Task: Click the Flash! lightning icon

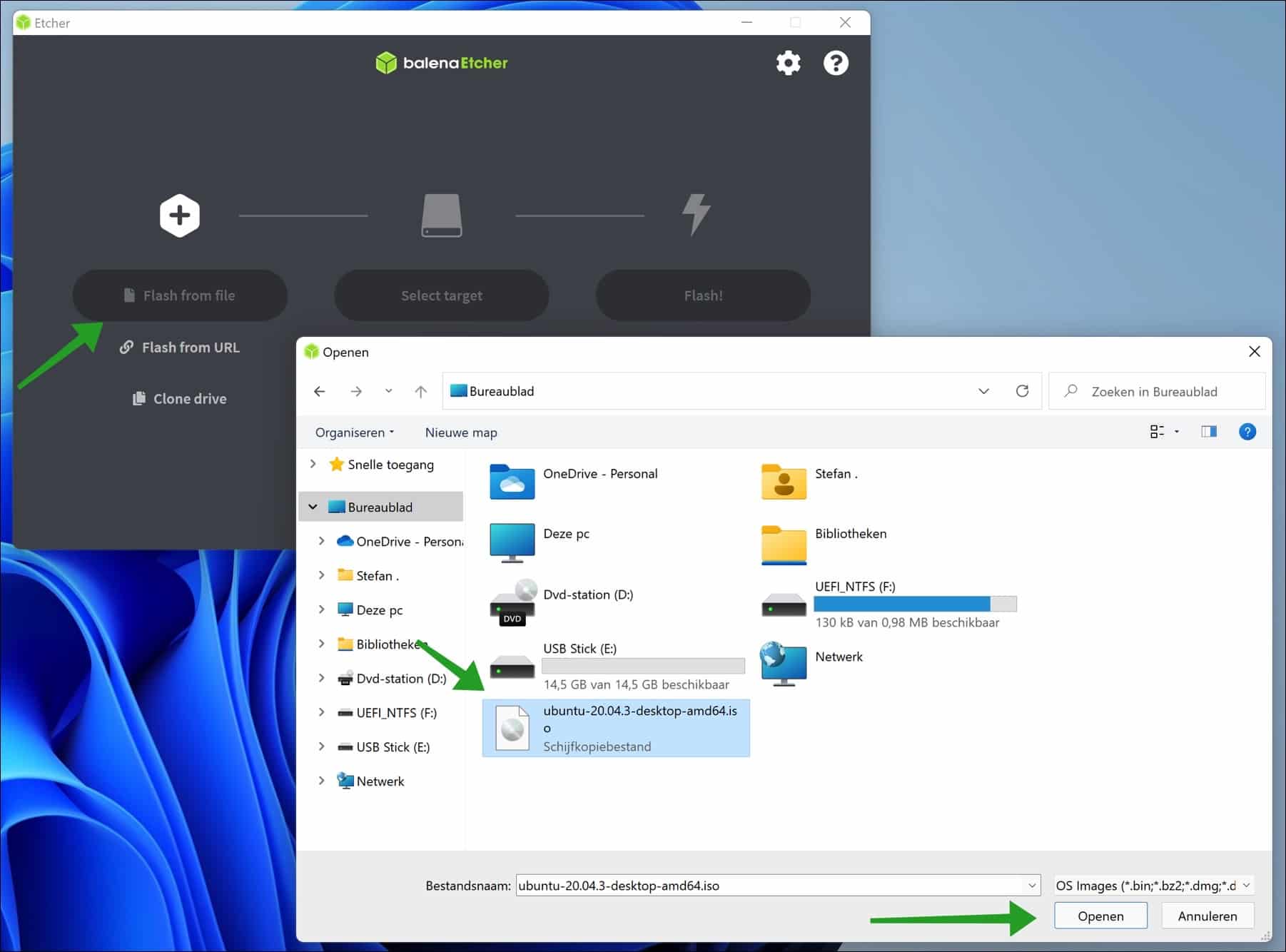Action: coord(695,214)
